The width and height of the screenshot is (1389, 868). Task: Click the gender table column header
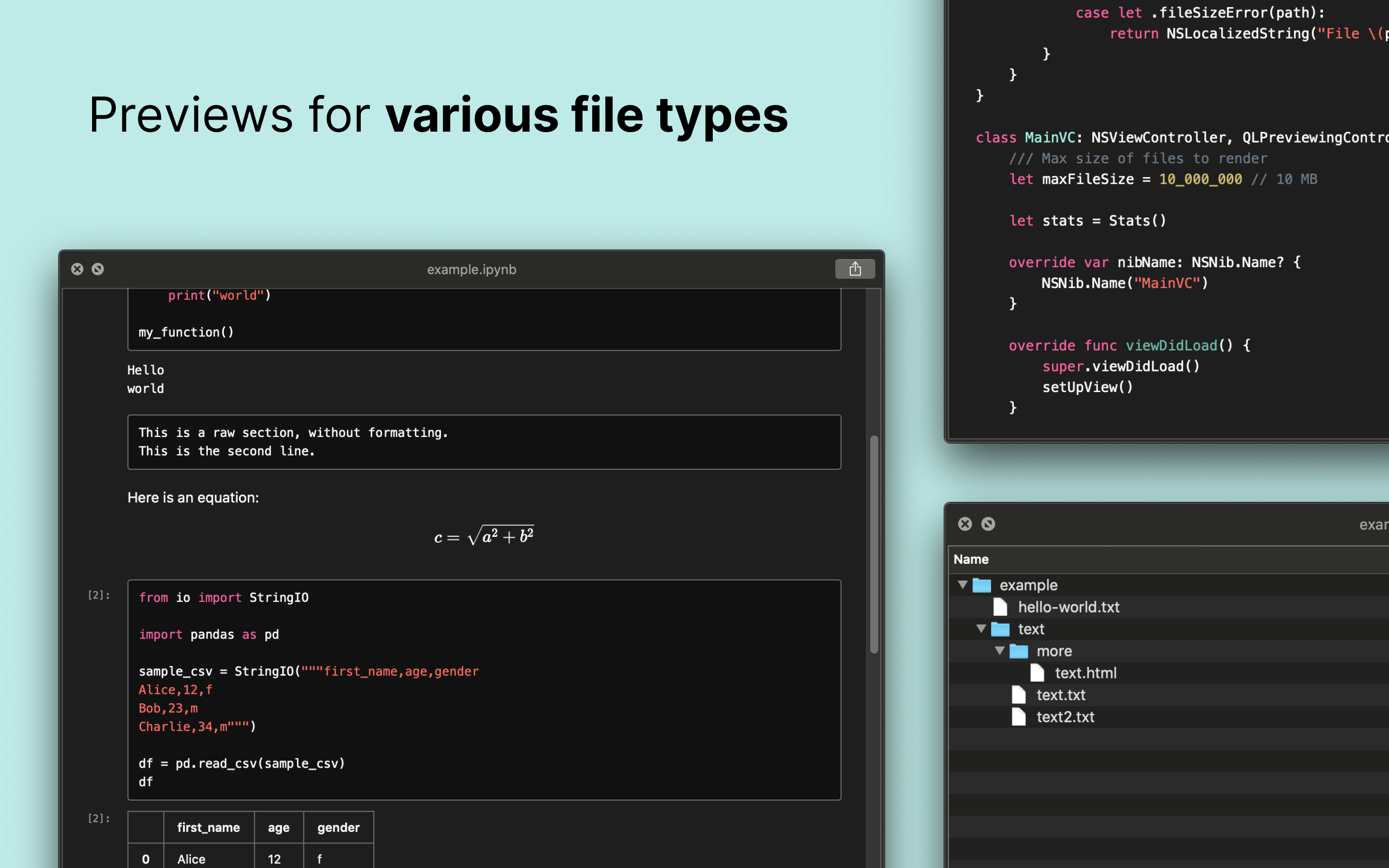coord(338,827)
